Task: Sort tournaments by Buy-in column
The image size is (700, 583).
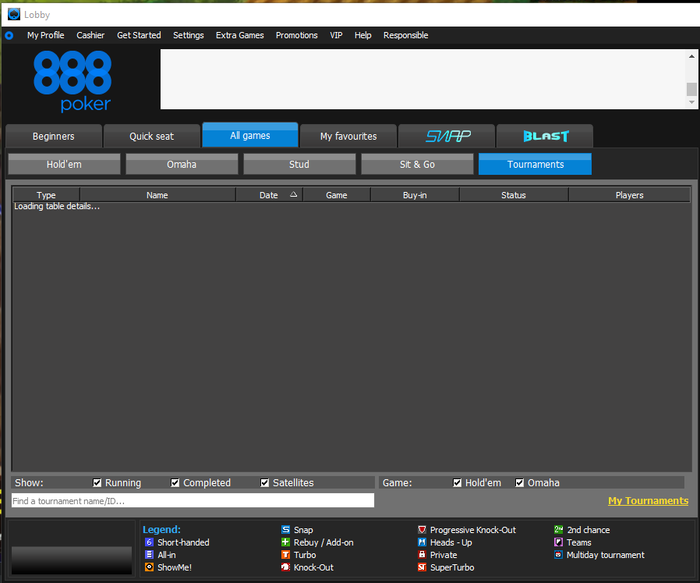Action: tap(415, 195)
